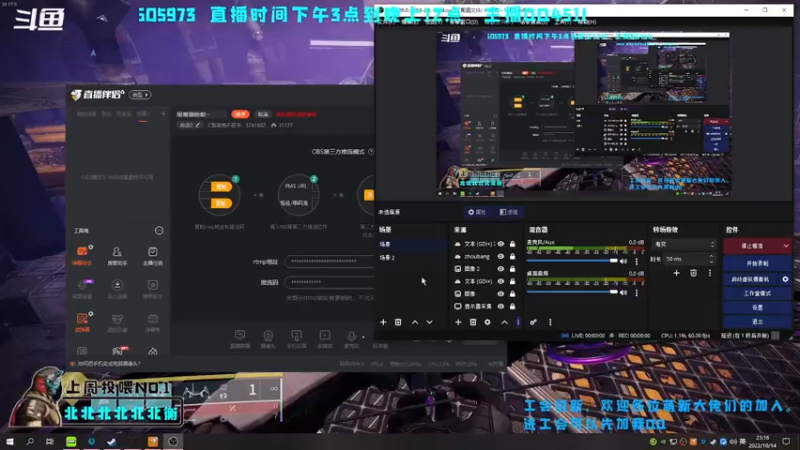Open the download-icon tool in Douyu toolbox
The width and height of the screenshot is (800, 450).
point(117,289)
